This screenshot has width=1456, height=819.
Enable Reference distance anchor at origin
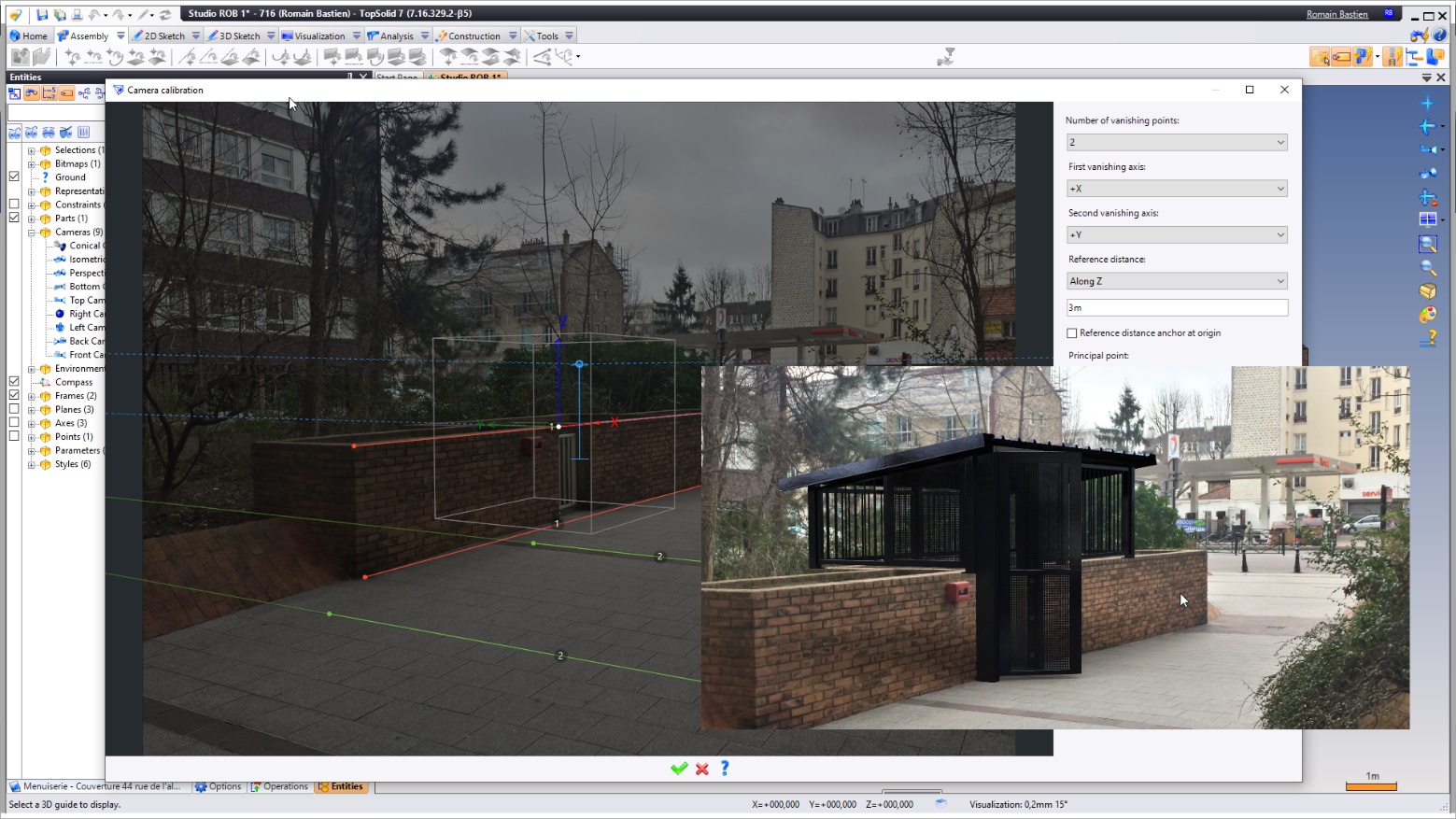[x=1072, y=333]
